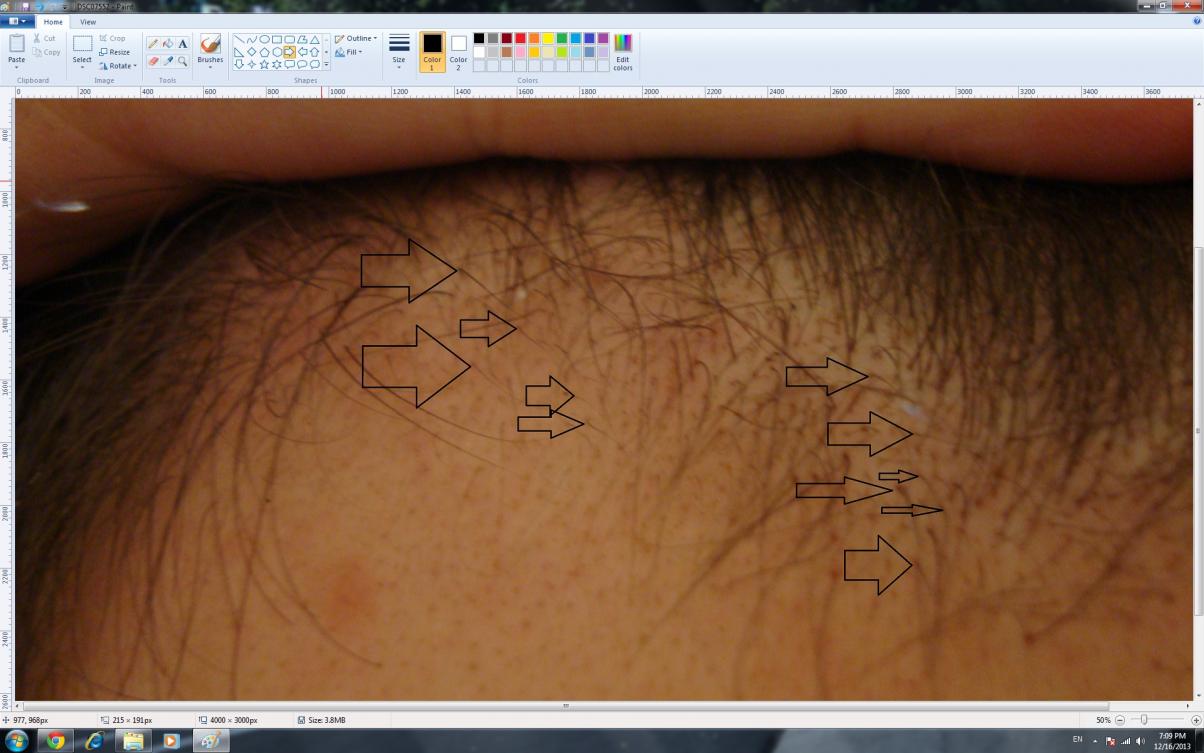Screen dimensions: 1204x753
Task: Select the Pencil tool
Action: pos(153,44)
